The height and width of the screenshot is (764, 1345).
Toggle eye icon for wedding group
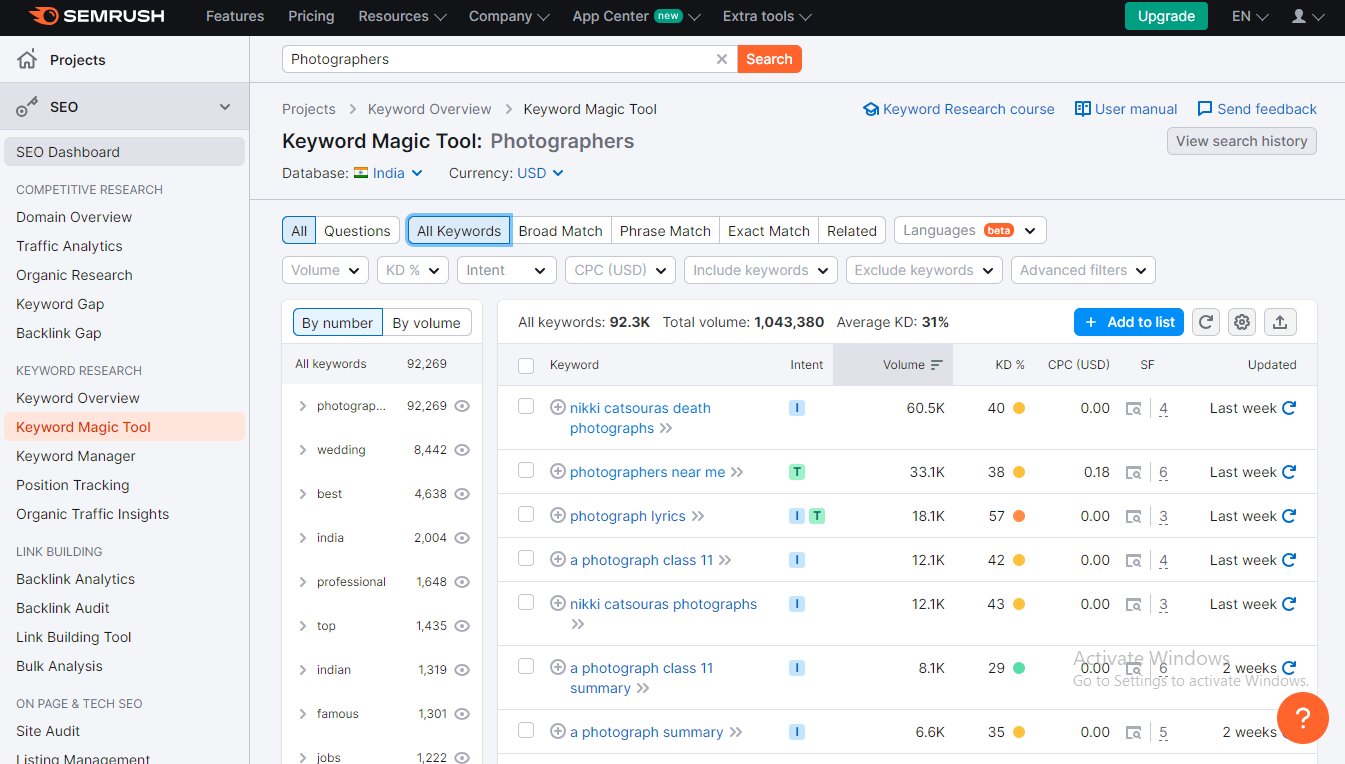point(462,450)
